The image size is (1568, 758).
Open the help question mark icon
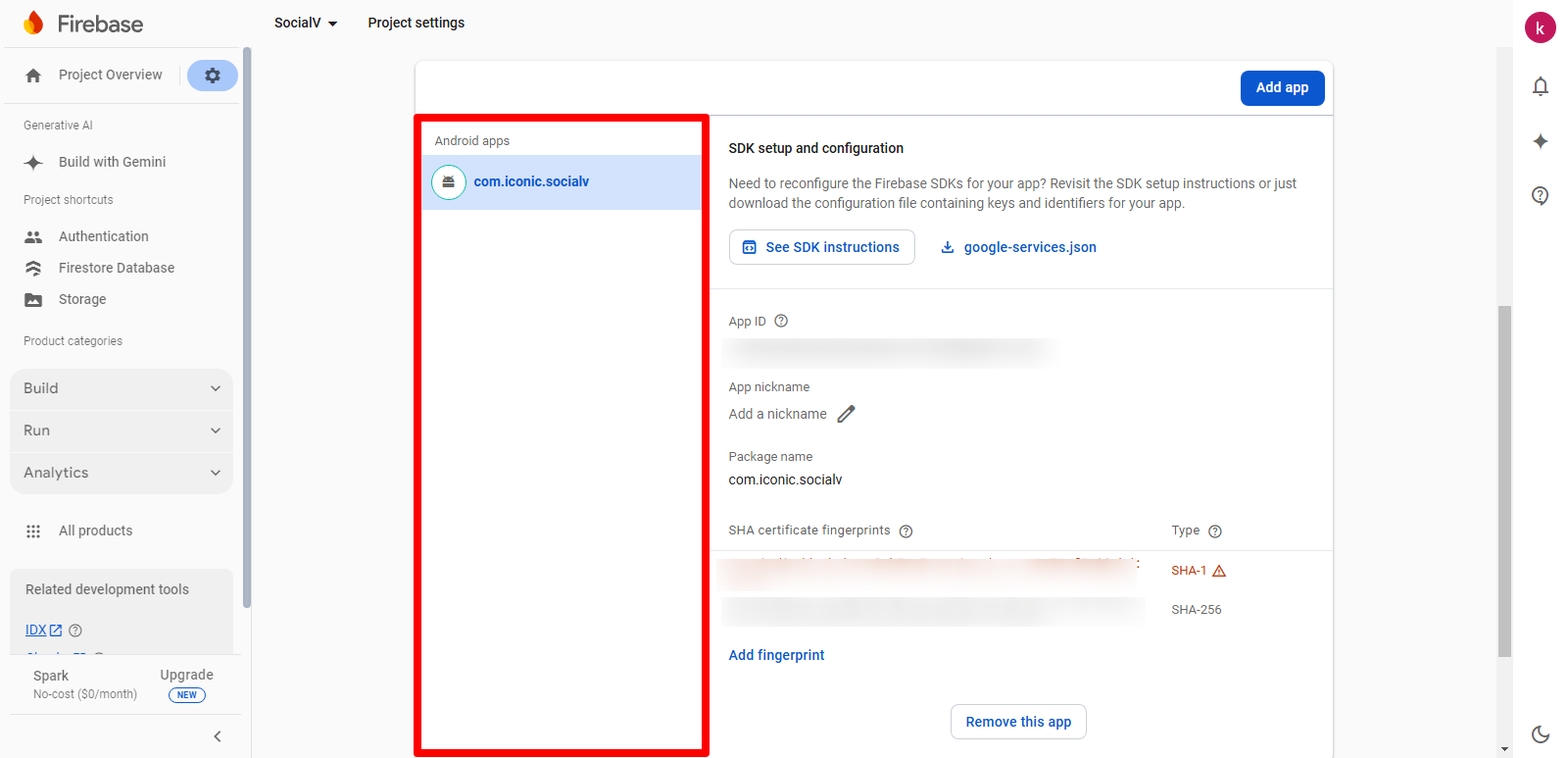pyautogui.click(x=1540, y=195)
